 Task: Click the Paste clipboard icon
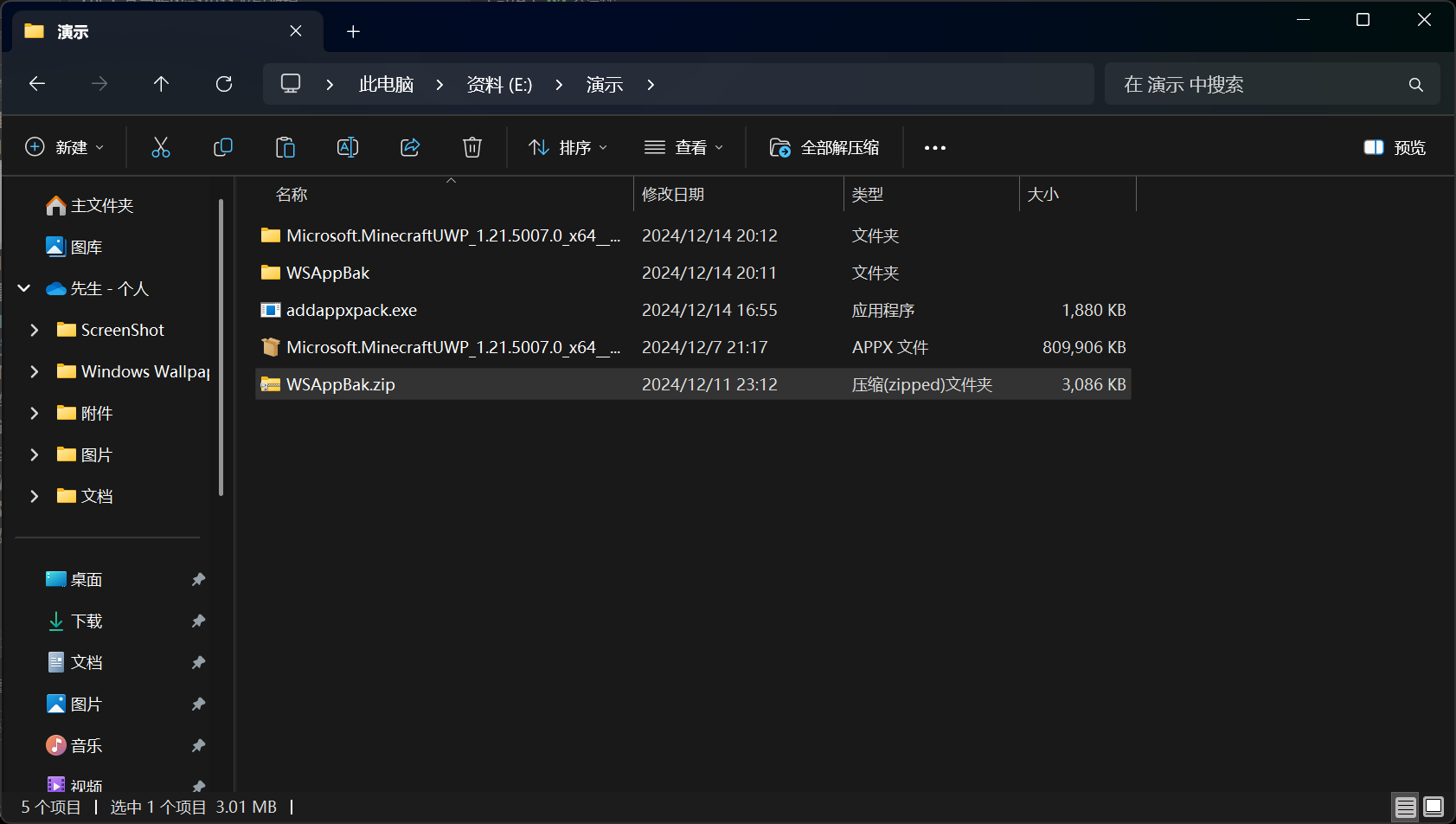pyautogui.click(x=285, y=147)
